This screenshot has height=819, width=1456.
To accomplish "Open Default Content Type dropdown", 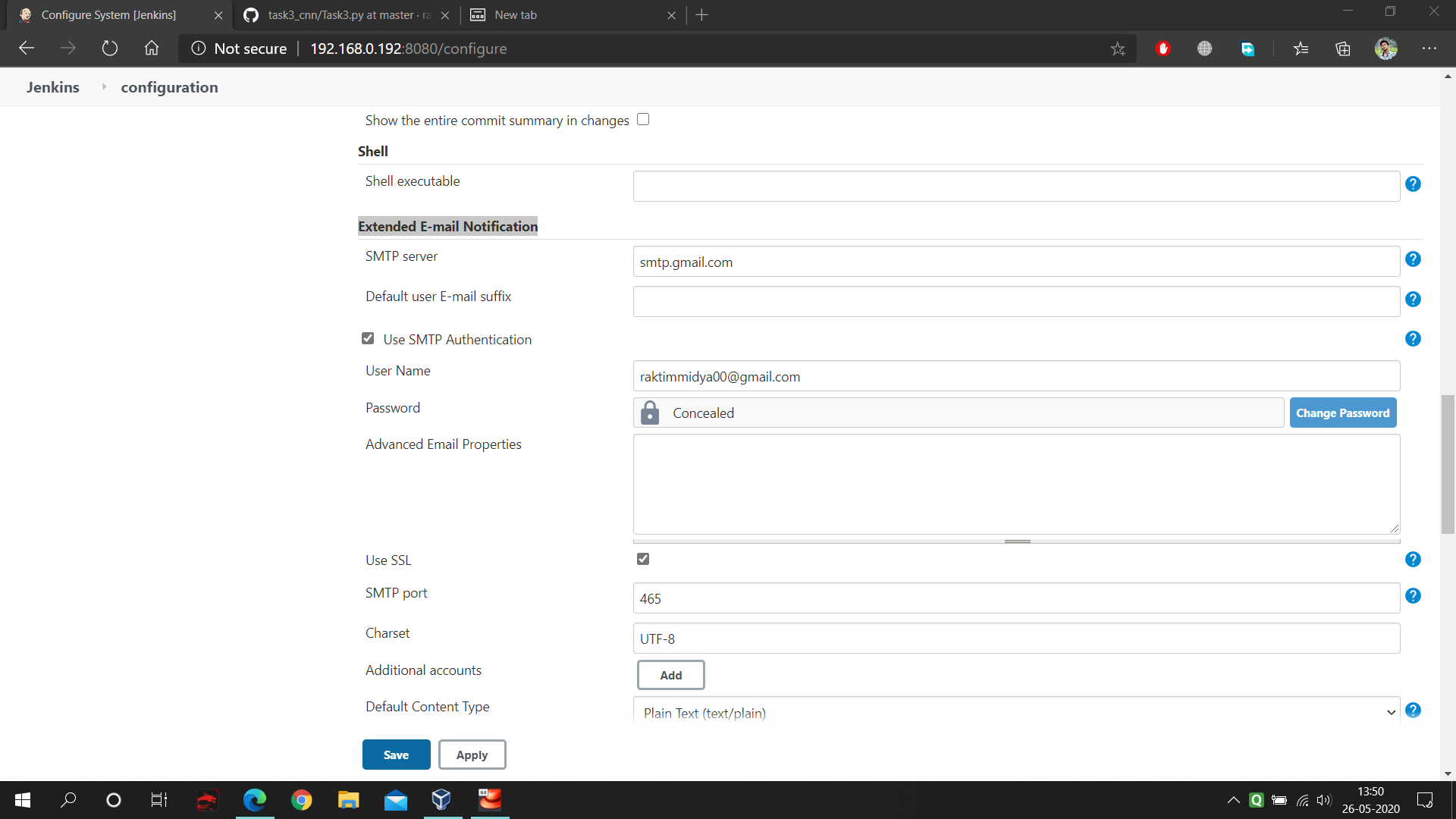I will (1016, 712).
